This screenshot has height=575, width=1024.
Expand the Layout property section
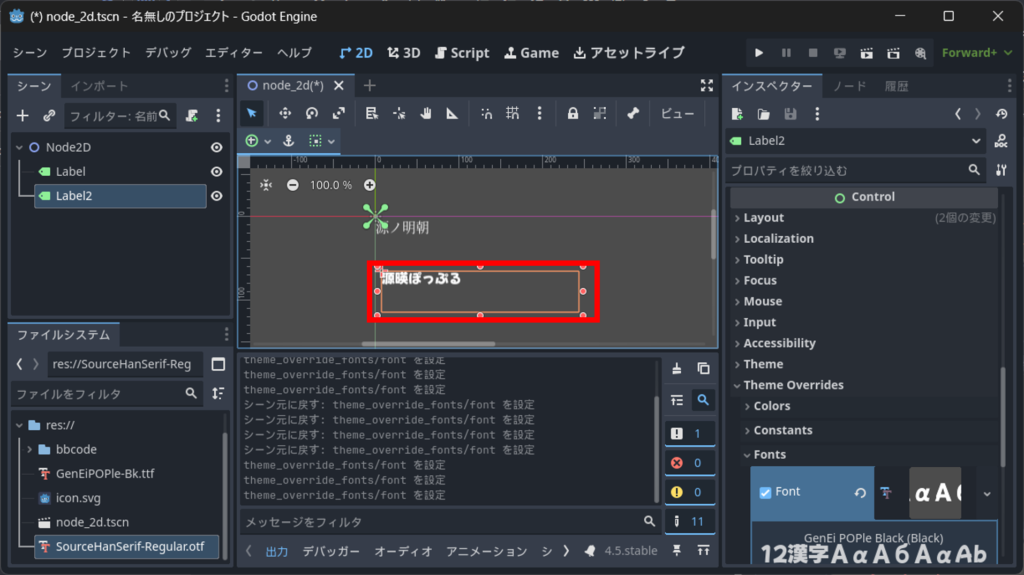pos(763,218)
